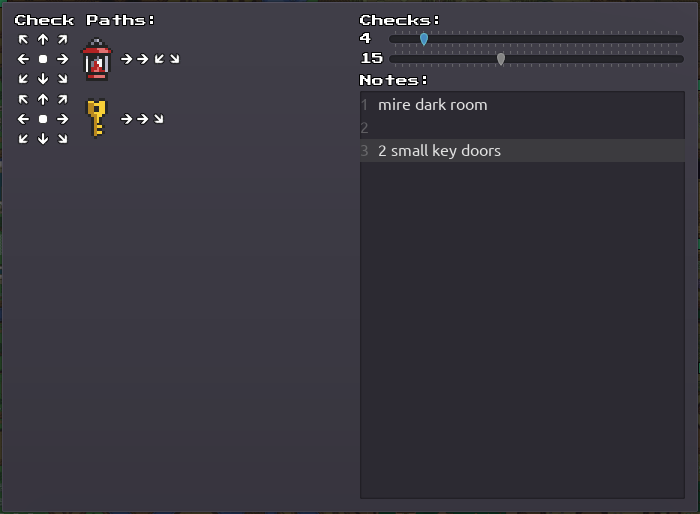This screenshot has width=700, height=514.
Task: Click the center dot of the key direction pad
Action: (43, 119)
